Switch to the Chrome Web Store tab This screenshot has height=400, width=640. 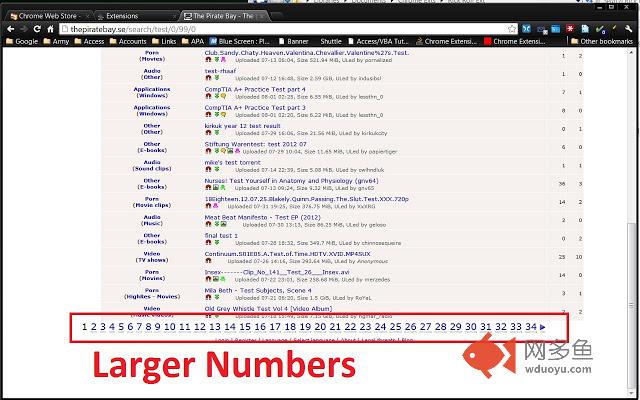click(49, 16)
